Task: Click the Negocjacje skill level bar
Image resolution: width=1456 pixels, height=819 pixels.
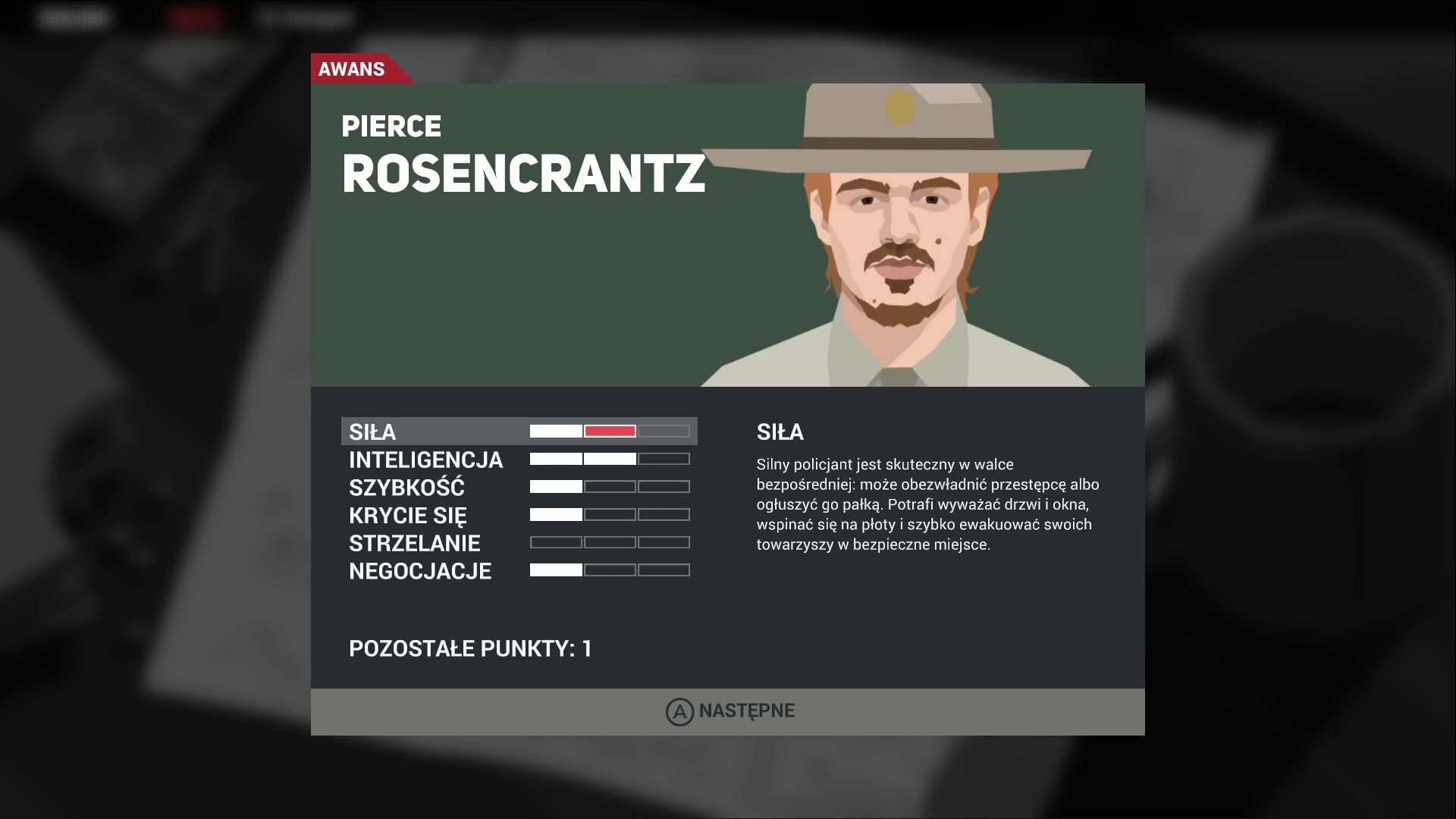Action: point(610,570)
